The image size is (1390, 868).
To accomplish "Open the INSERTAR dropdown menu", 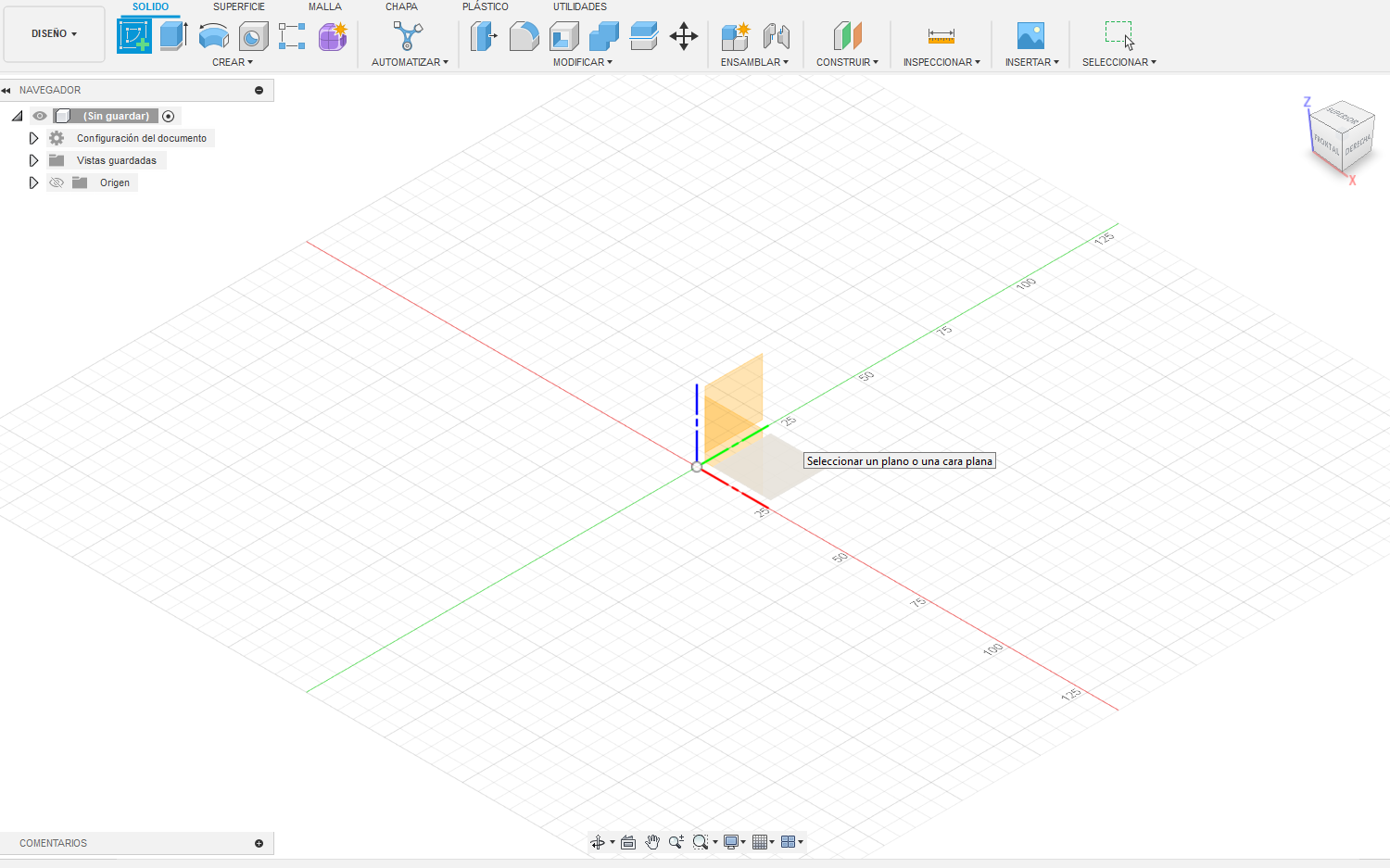I will coord(1031,62).
